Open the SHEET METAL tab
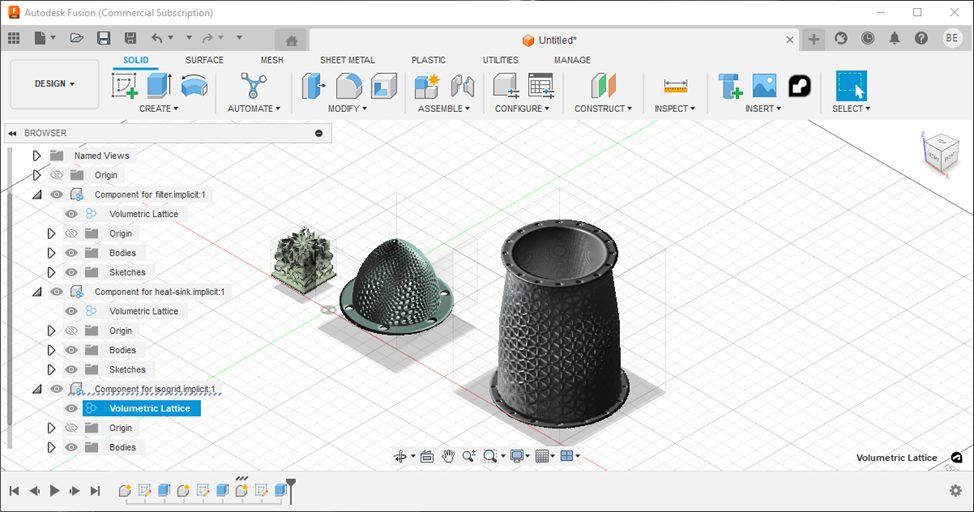Viewport: 974px width, 512px height. click(347, 60)
